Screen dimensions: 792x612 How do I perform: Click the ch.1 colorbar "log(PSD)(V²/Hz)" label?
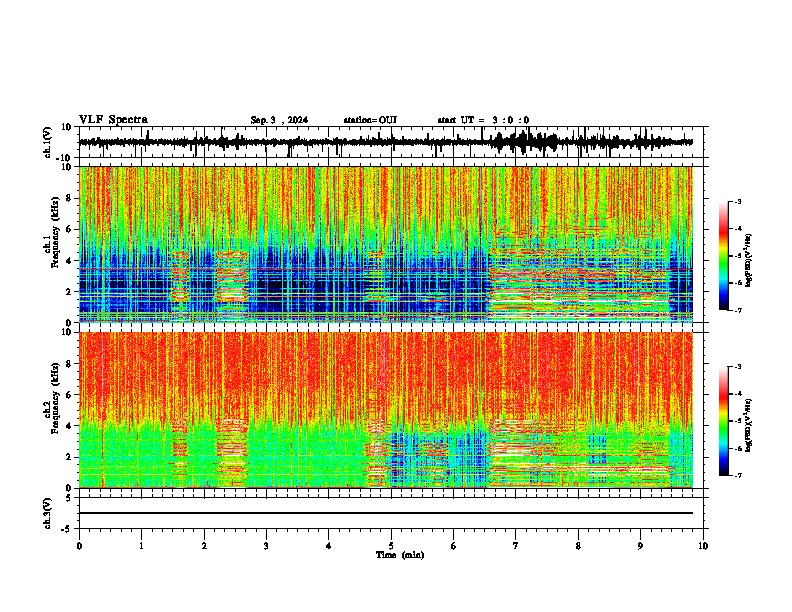pos(748,261)
